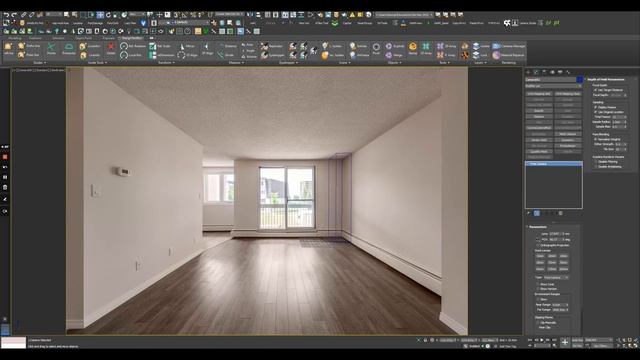Select the Unlink Selection tool
The image size is (640, 360).
tap(31, 15)
